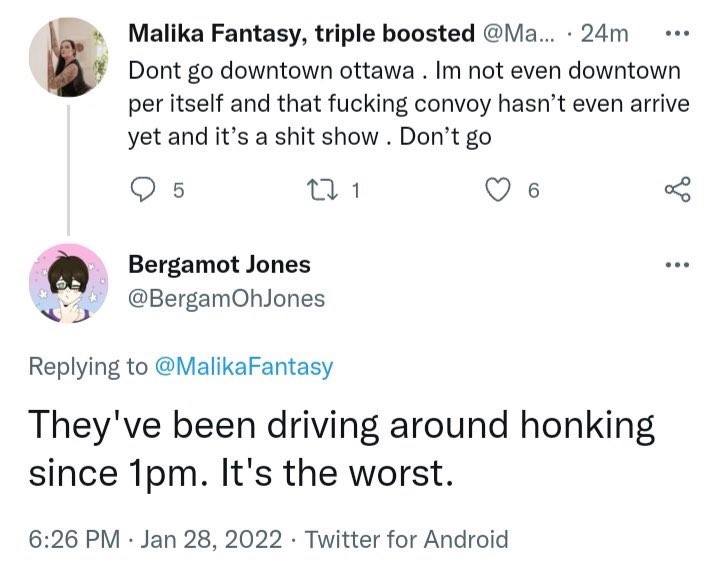This screenshot has width=717, height=574.
Task: Like the tweet with the heart icon
Action: pyautogui.click(x=497, y=190)
